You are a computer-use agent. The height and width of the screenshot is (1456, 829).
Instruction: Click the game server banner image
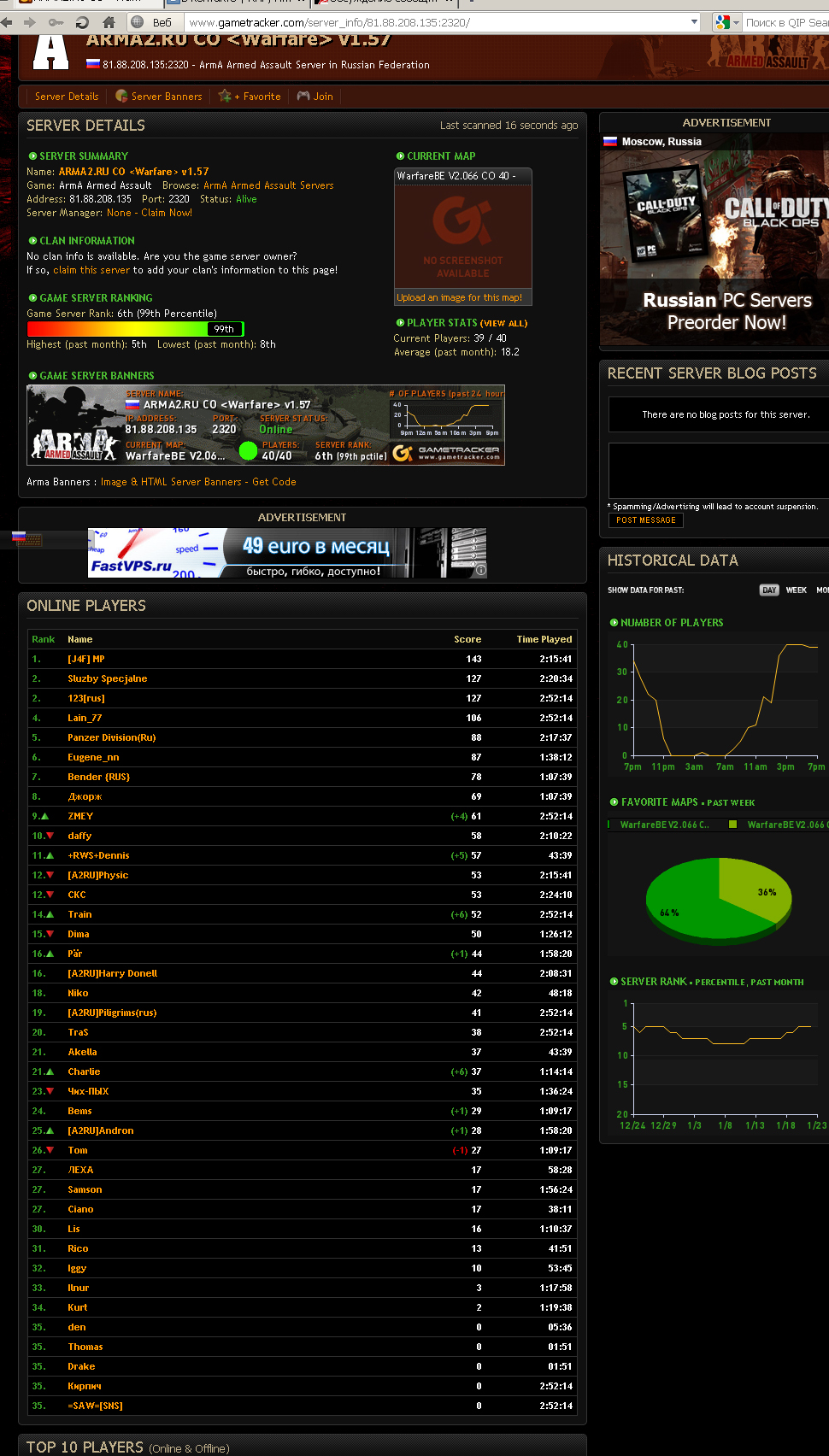point(266,426)
